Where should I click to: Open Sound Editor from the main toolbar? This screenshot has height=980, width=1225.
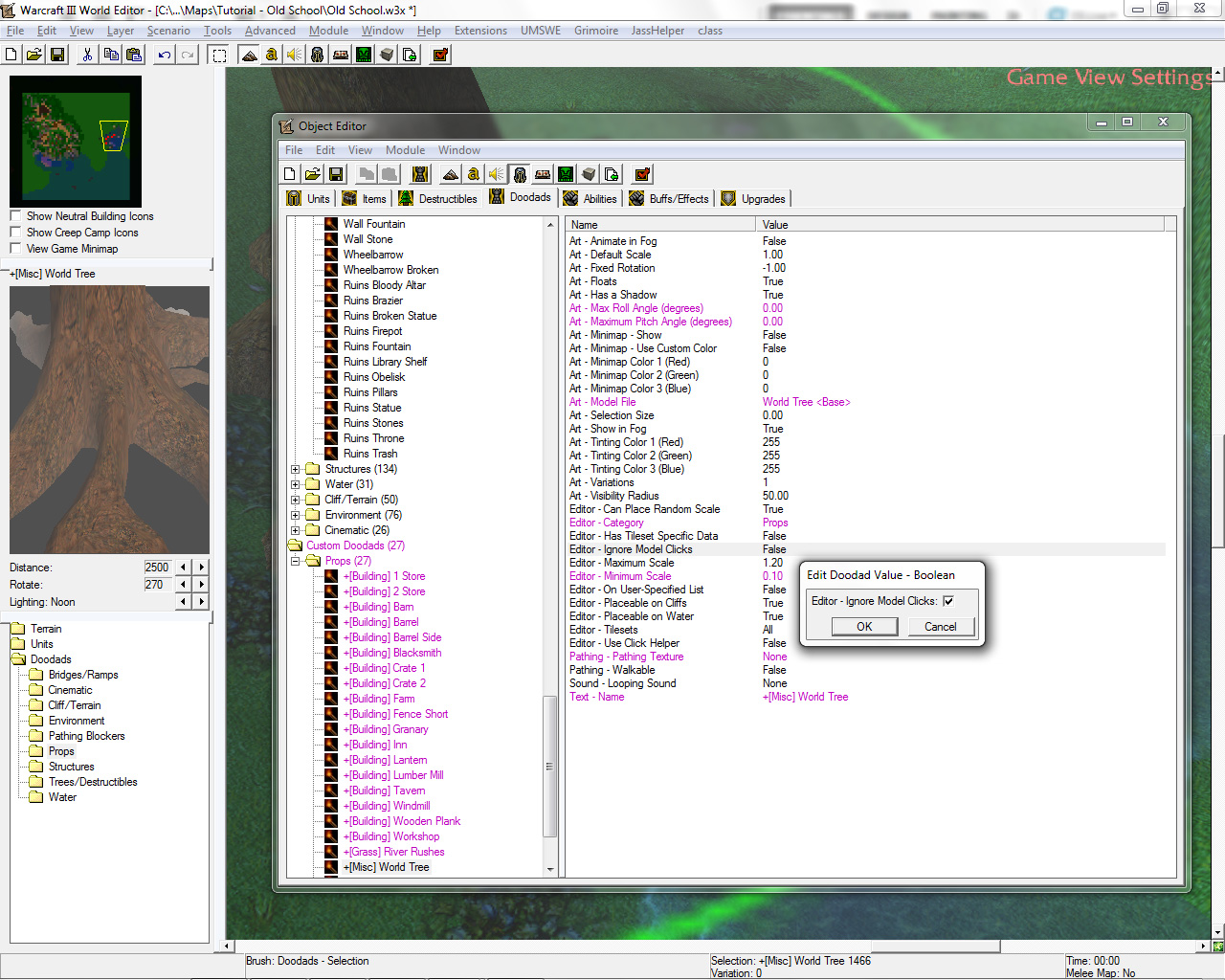295,55
